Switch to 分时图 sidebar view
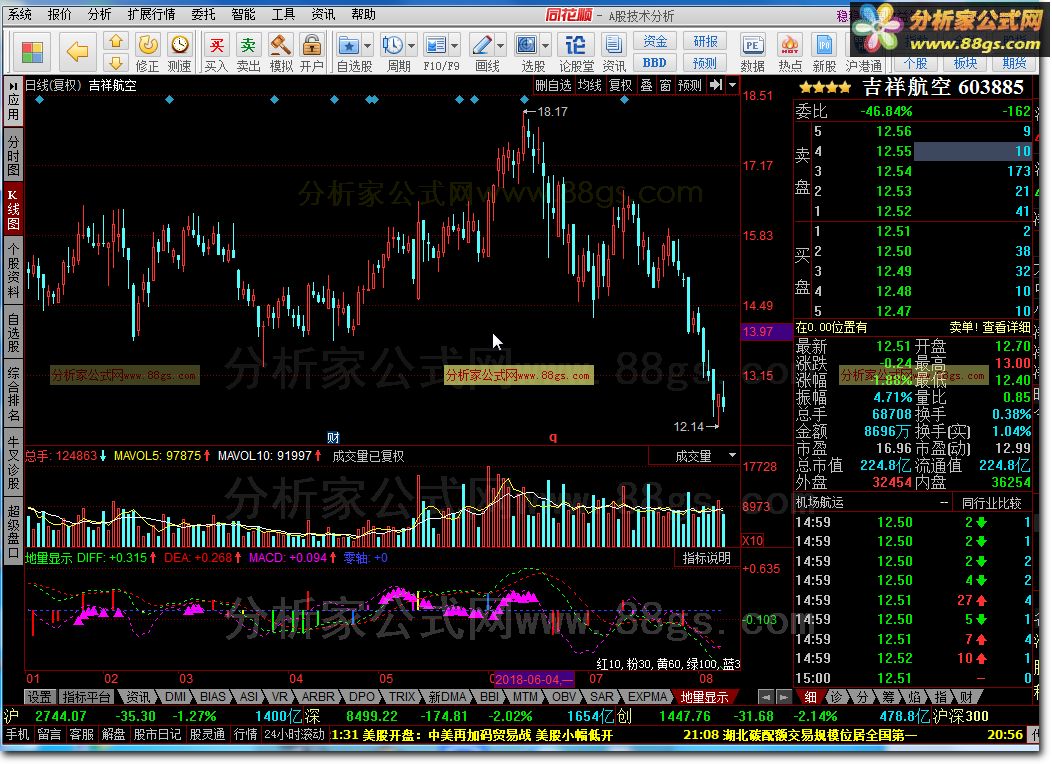 point(13,155)
